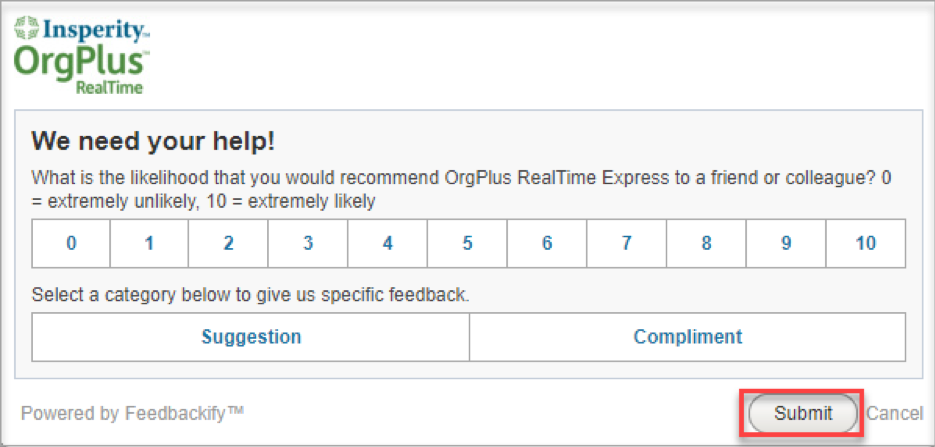Viewport: 935px width, 447px height.
Task: Cancel the feedback dialog
Action: (x=894, y=413)
